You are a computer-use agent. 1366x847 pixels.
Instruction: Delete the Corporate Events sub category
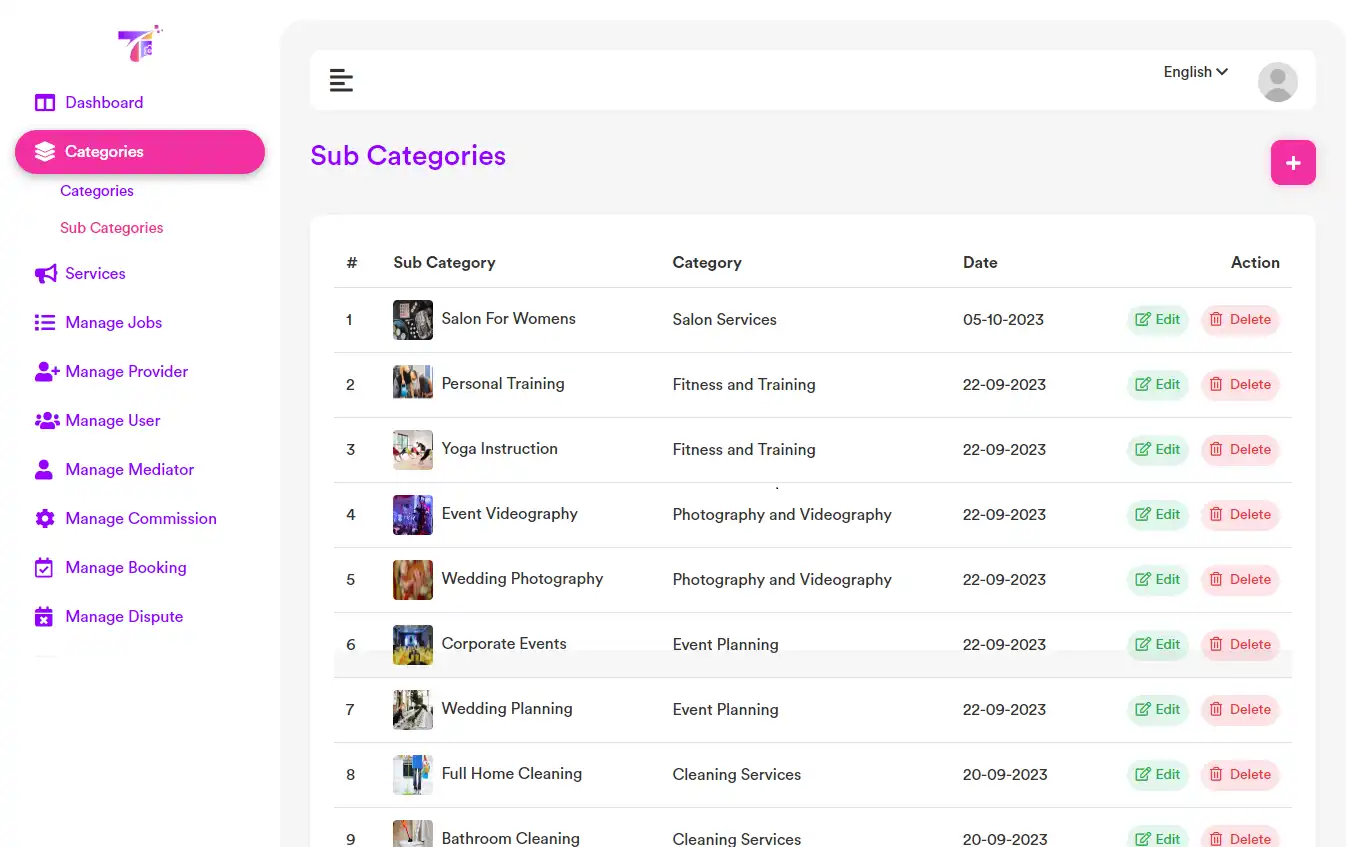pos(1240,644)
